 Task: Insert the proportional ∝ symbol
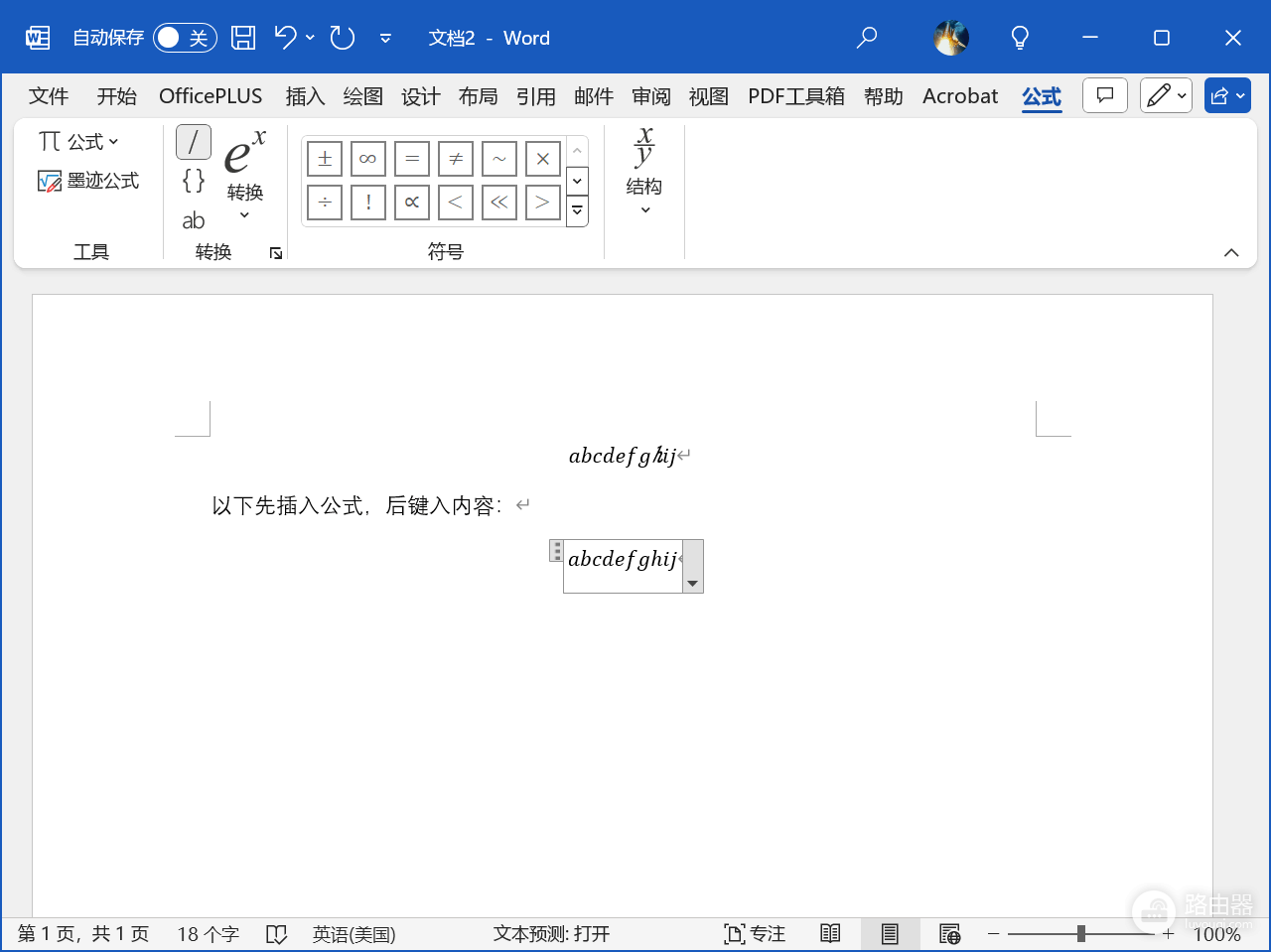pyautogui.click(x=412, y=203)
